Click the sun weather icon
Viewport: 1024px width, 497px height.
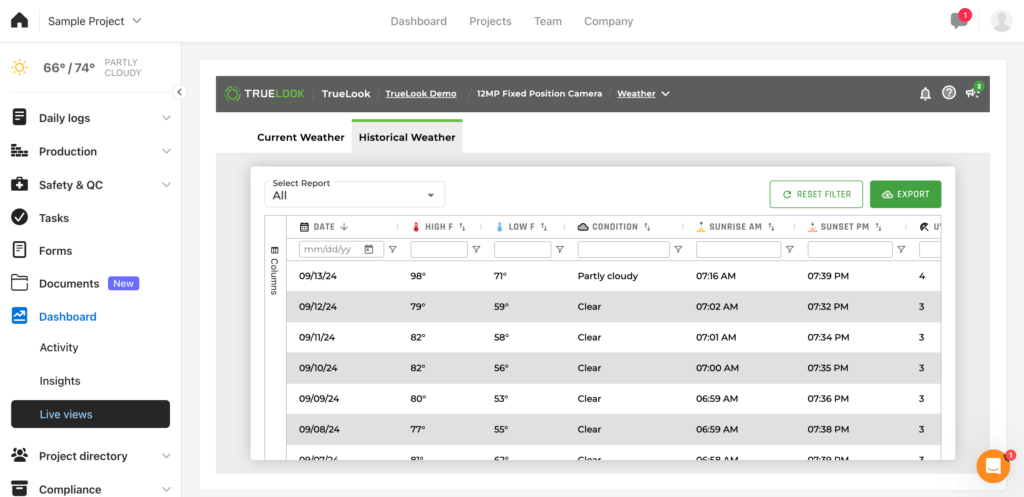point(20,67)
